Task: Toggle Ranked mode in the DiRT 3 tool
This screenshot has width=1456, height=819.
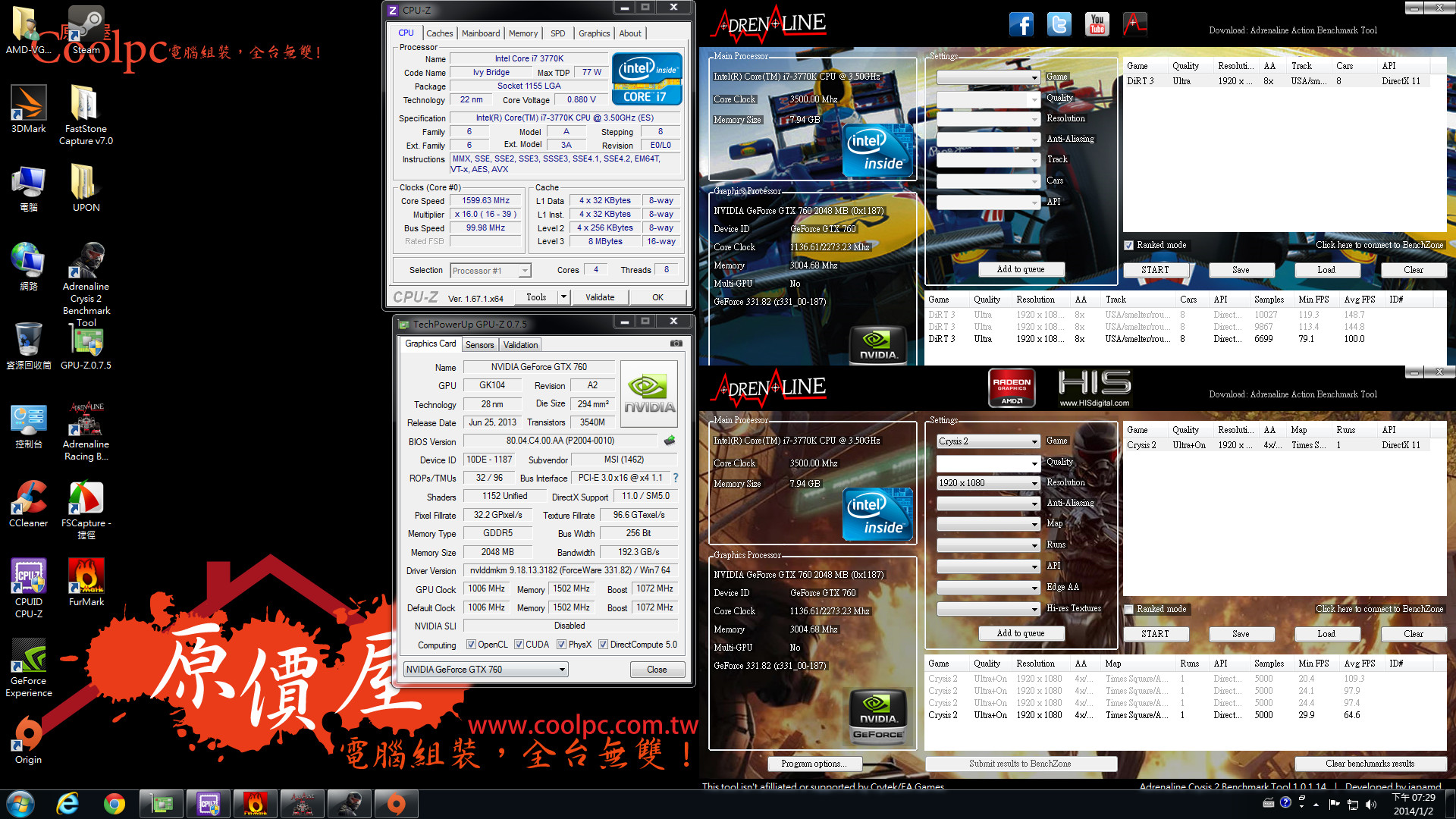Action: click(x=1128, y=245)
